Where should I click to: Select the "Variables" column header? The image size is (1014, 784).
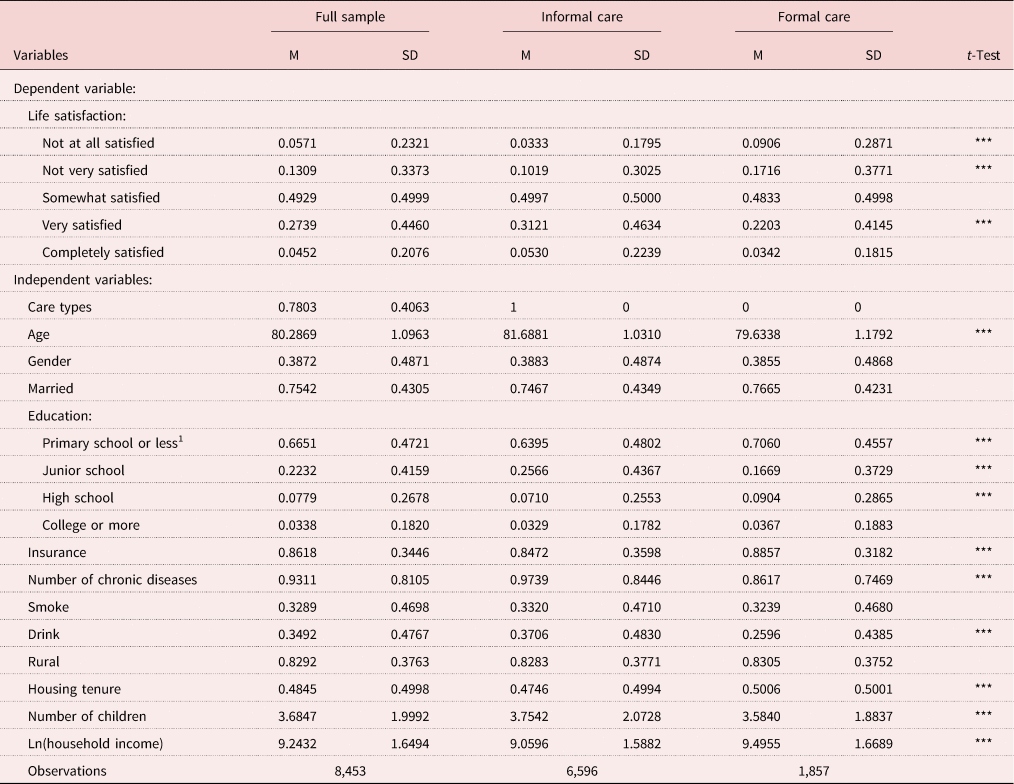click(41, 56)
